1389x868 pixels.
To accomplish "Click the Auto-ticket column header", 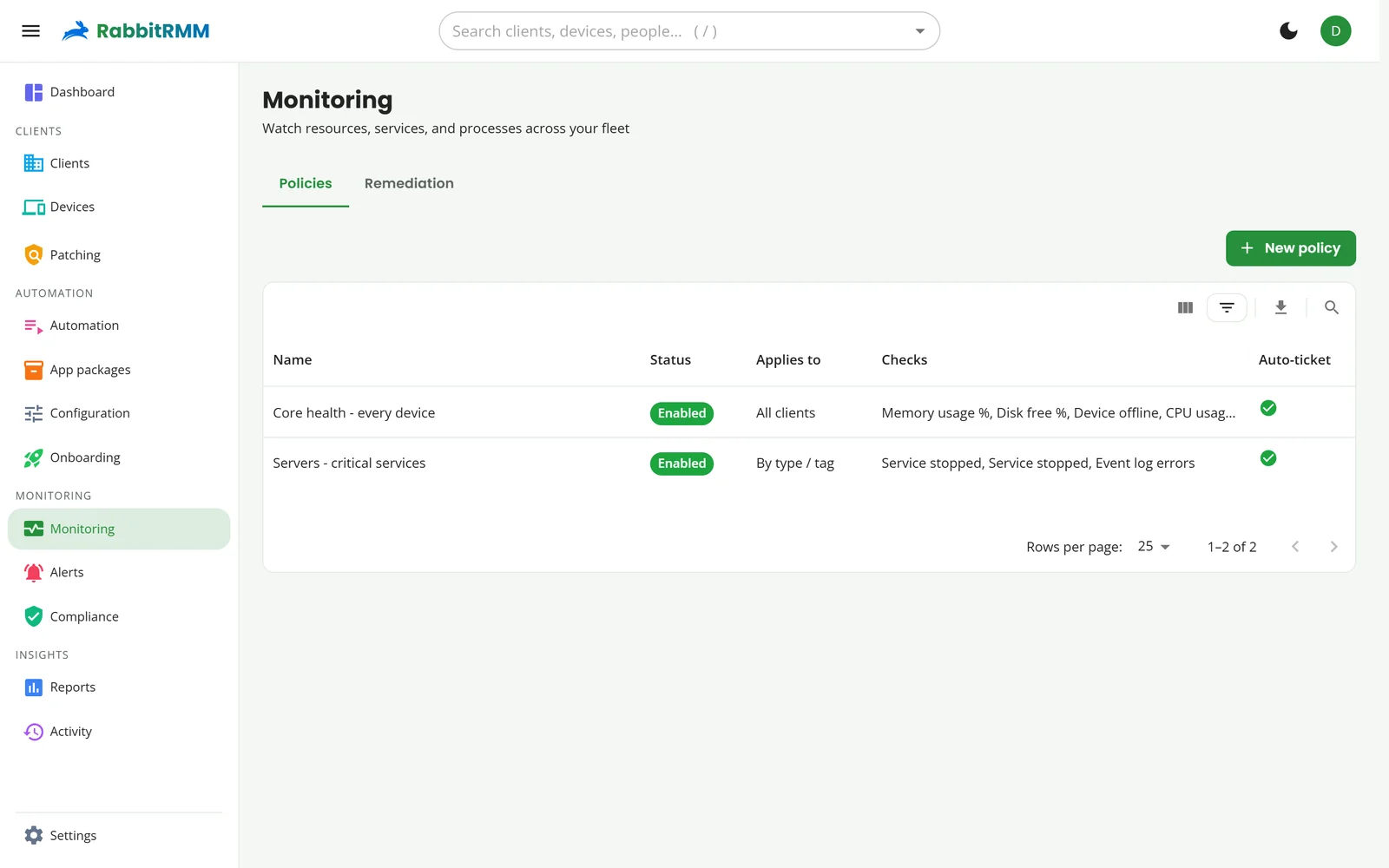I will tap(1294, 359).
